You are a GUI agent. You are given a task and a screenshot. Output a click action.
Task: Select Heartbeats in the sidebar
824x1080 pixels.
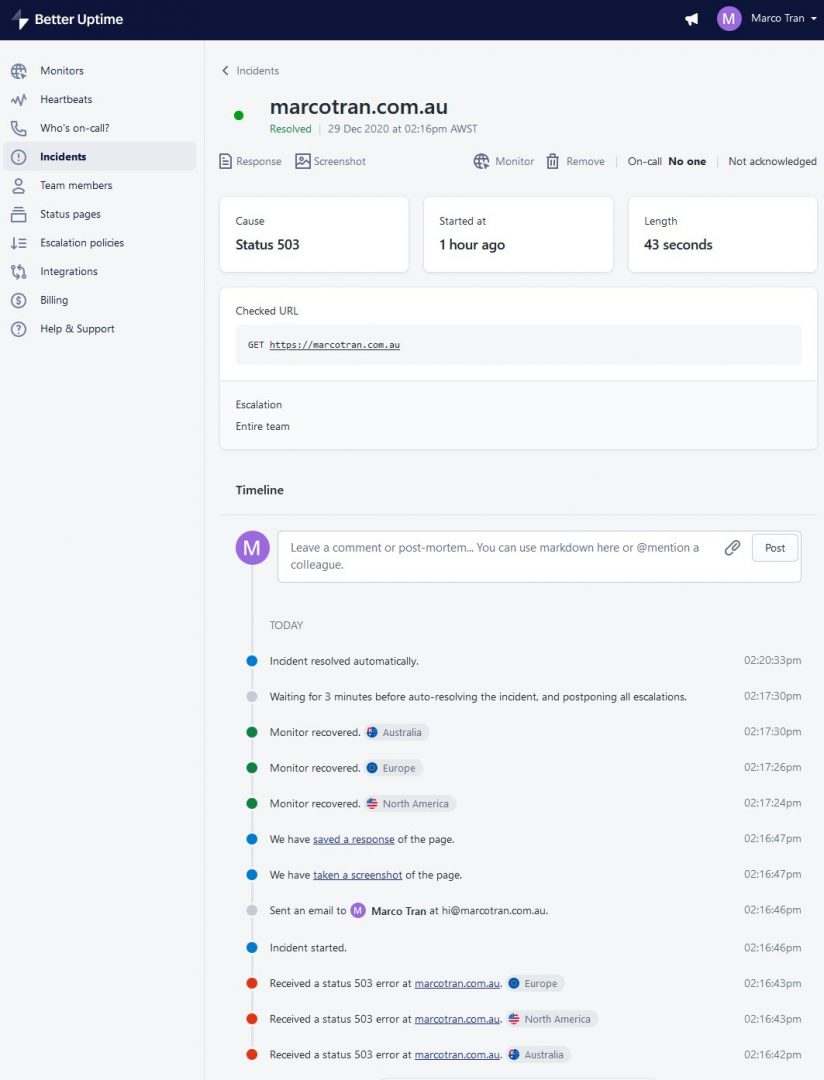pos(66,99)
